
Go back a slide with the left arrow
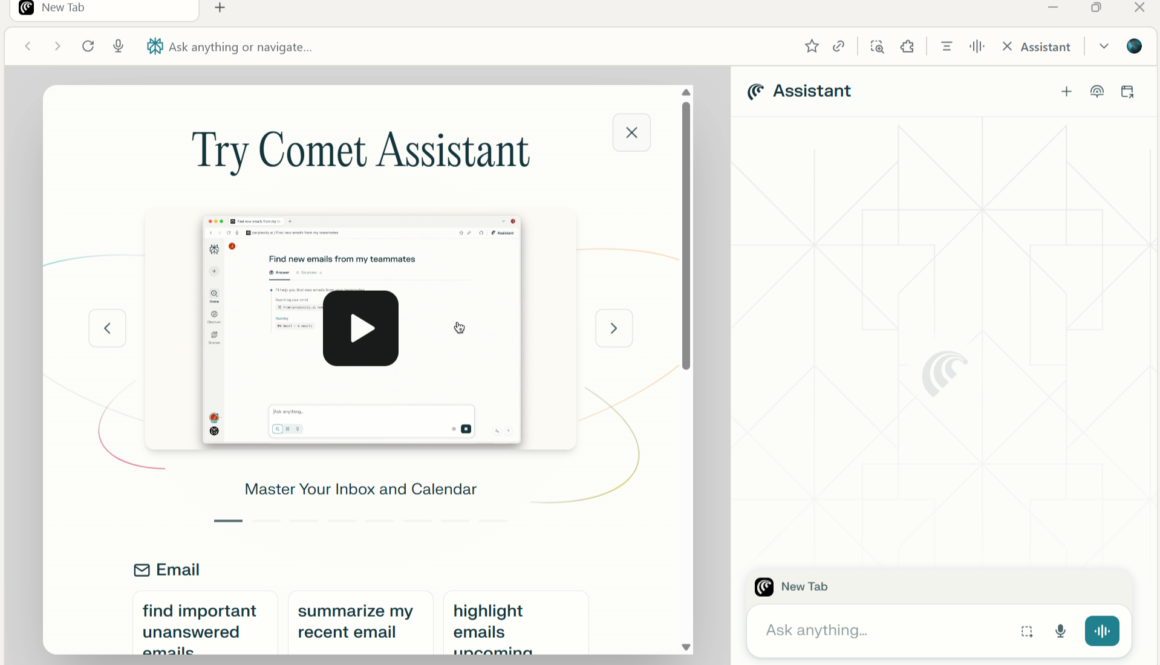tap(107, 328)
